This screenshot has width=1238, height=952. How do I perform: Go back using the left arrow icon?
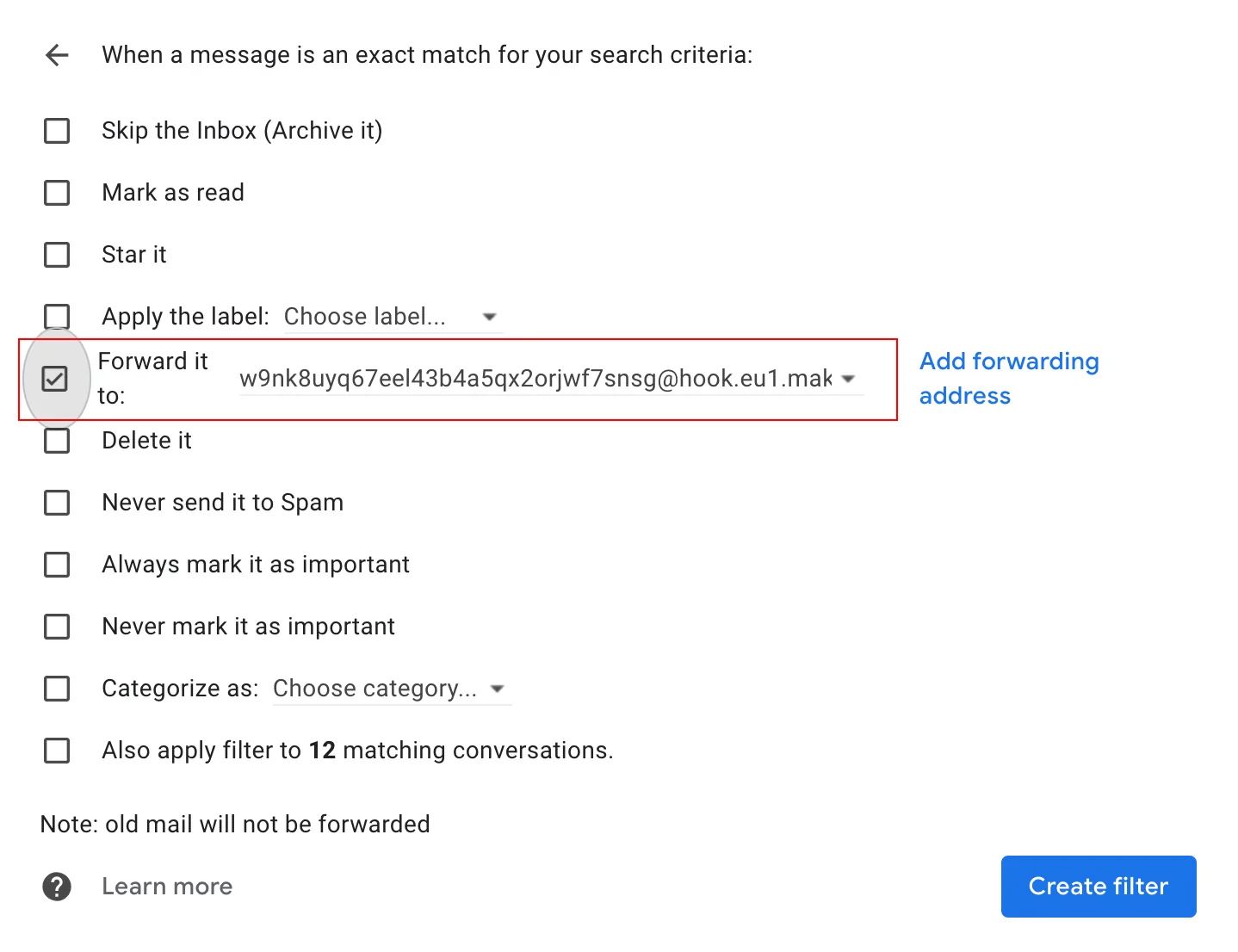57,55
